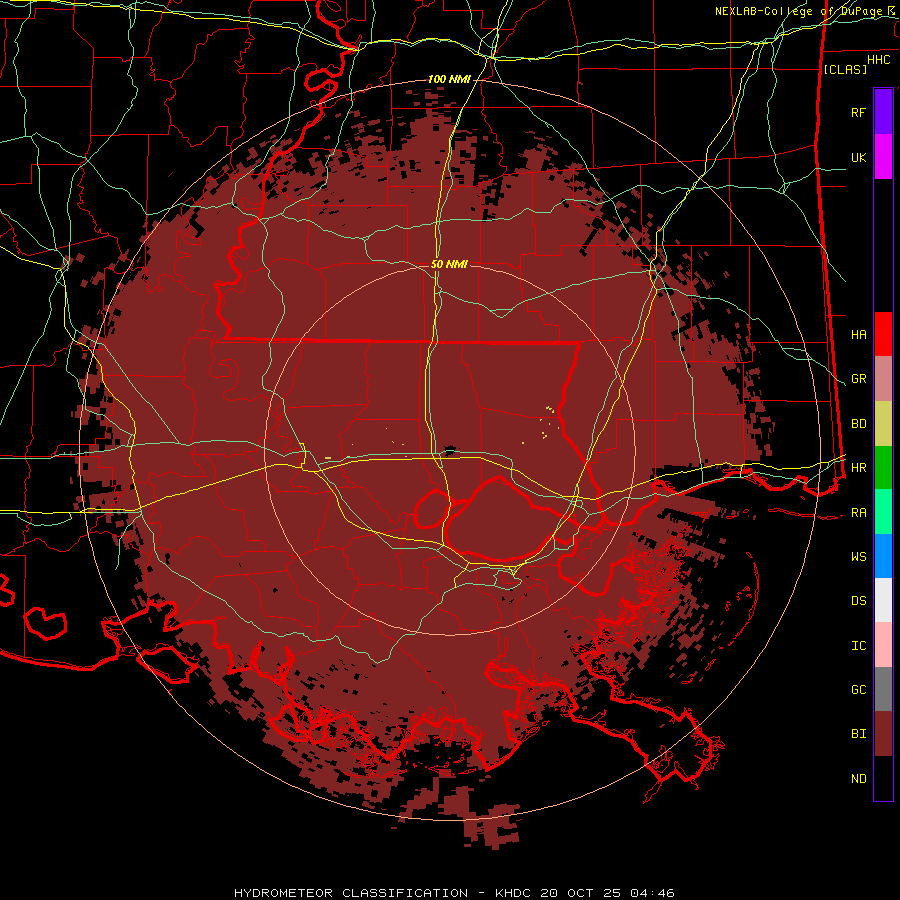The image size is (900, 900).
Task: Click the WS legend label
Action: pyautogui.click(x=858, y=557)
